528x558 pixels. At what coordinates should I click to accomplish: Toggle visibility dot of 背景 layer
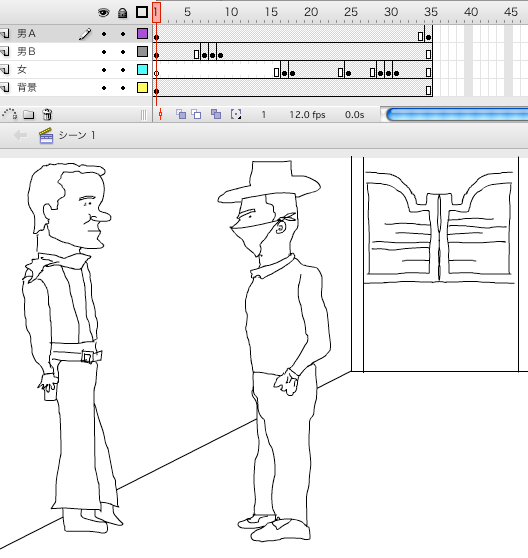pos(104,88)
